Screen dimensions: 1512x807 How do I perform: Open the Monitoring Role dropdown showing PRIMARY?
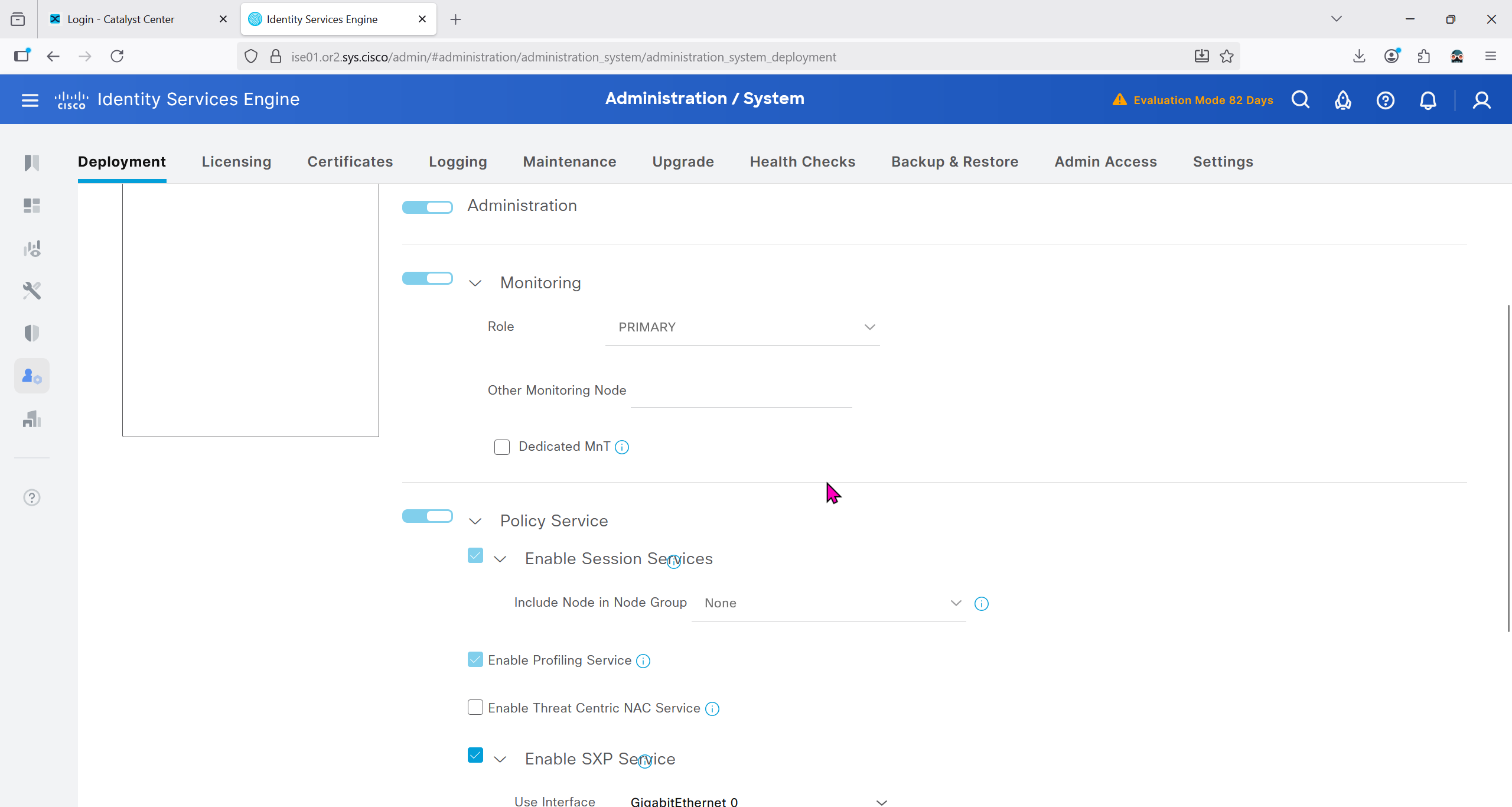coord(742,327)
